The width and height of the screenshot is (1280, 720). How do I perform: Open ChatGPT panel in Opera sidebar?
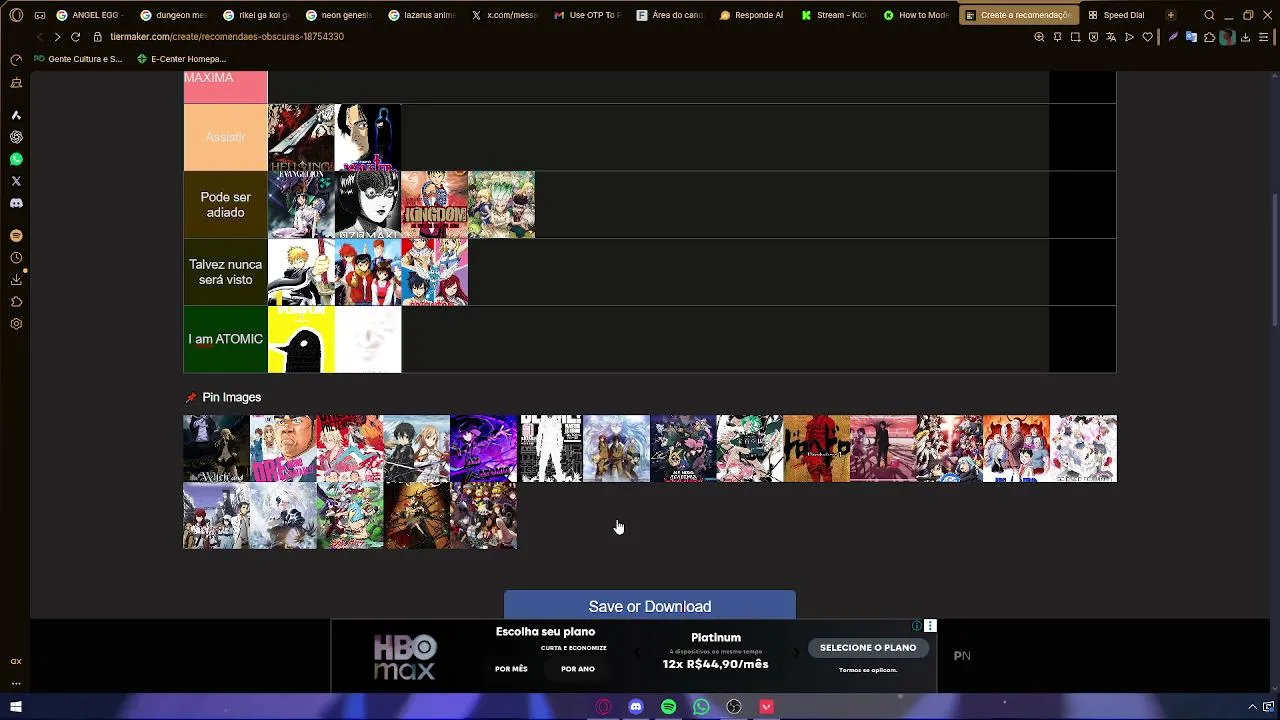[x=16, y=137]
